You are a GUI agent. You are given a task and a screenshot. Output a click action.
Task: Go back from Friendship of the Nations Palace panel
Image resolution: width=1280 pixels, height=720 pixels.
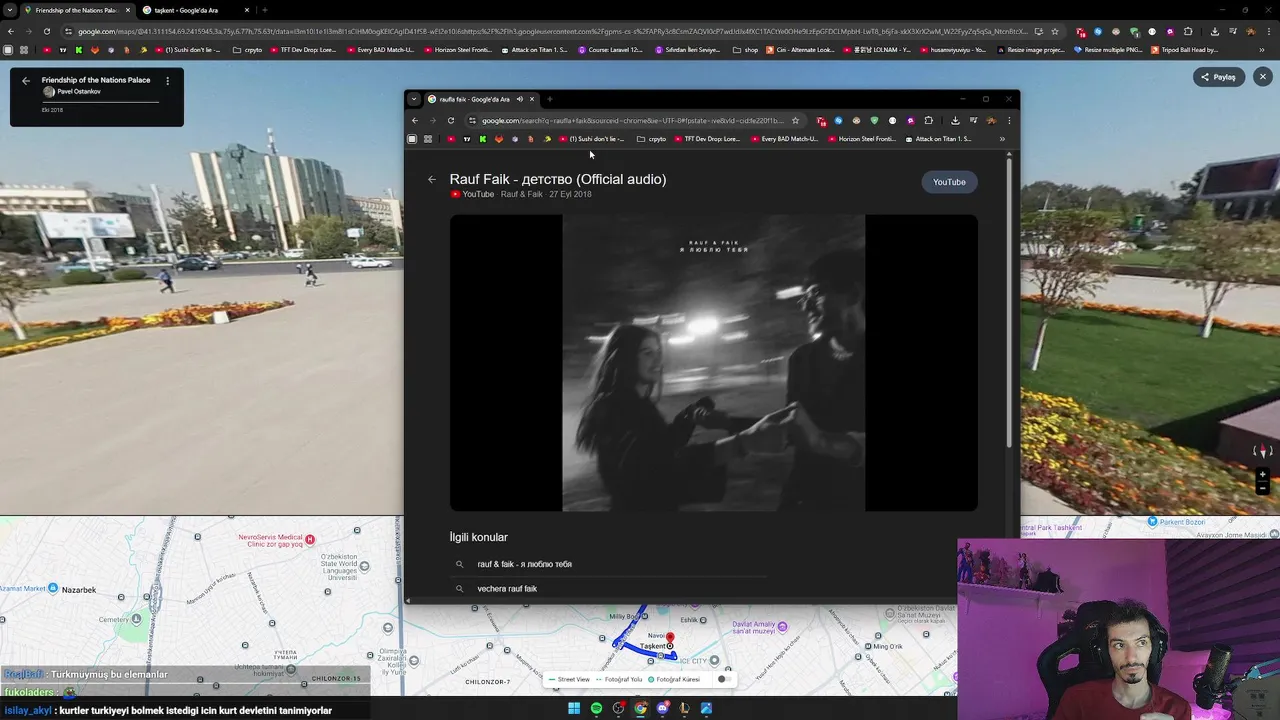click(x=26, y=80)
